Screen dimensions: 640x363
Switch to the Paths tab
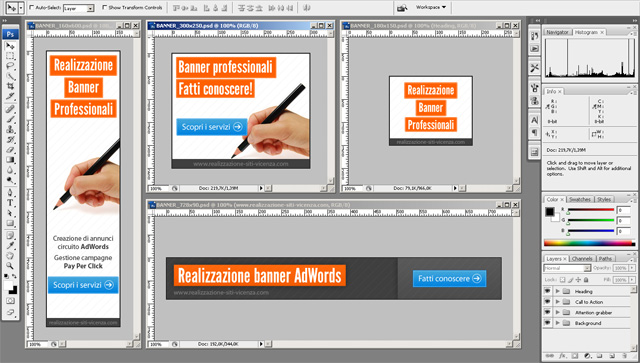coord(606,258)
